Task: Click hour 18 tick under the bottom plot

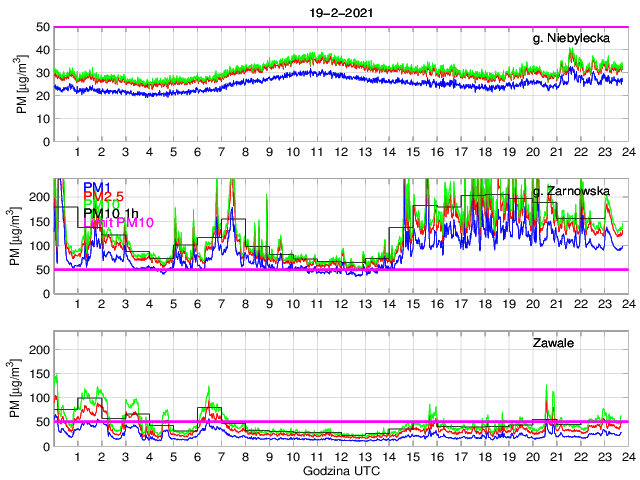Action: [485, 457]
